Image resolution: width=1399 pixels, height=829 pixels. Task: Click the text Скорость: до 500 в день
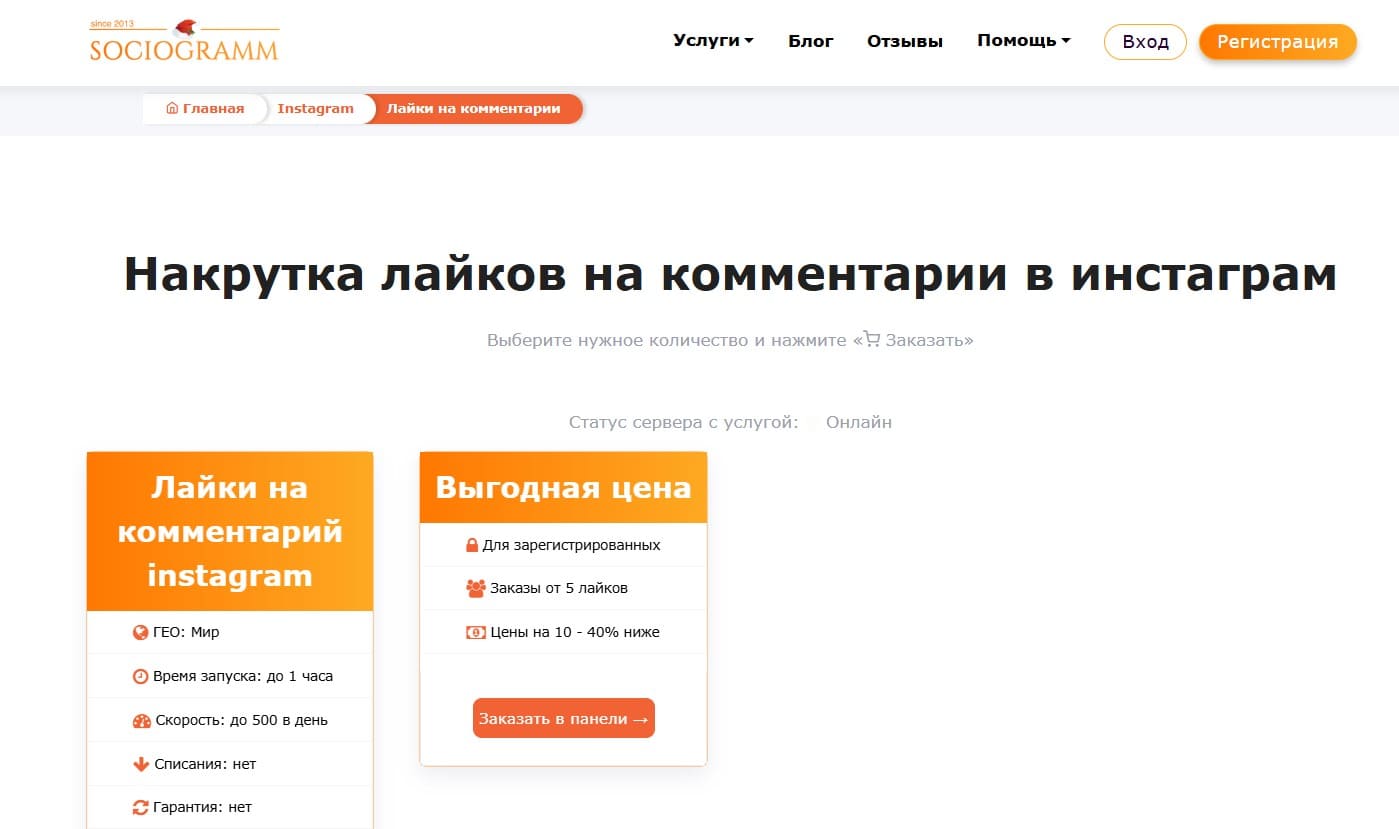(x=242, y=720)
